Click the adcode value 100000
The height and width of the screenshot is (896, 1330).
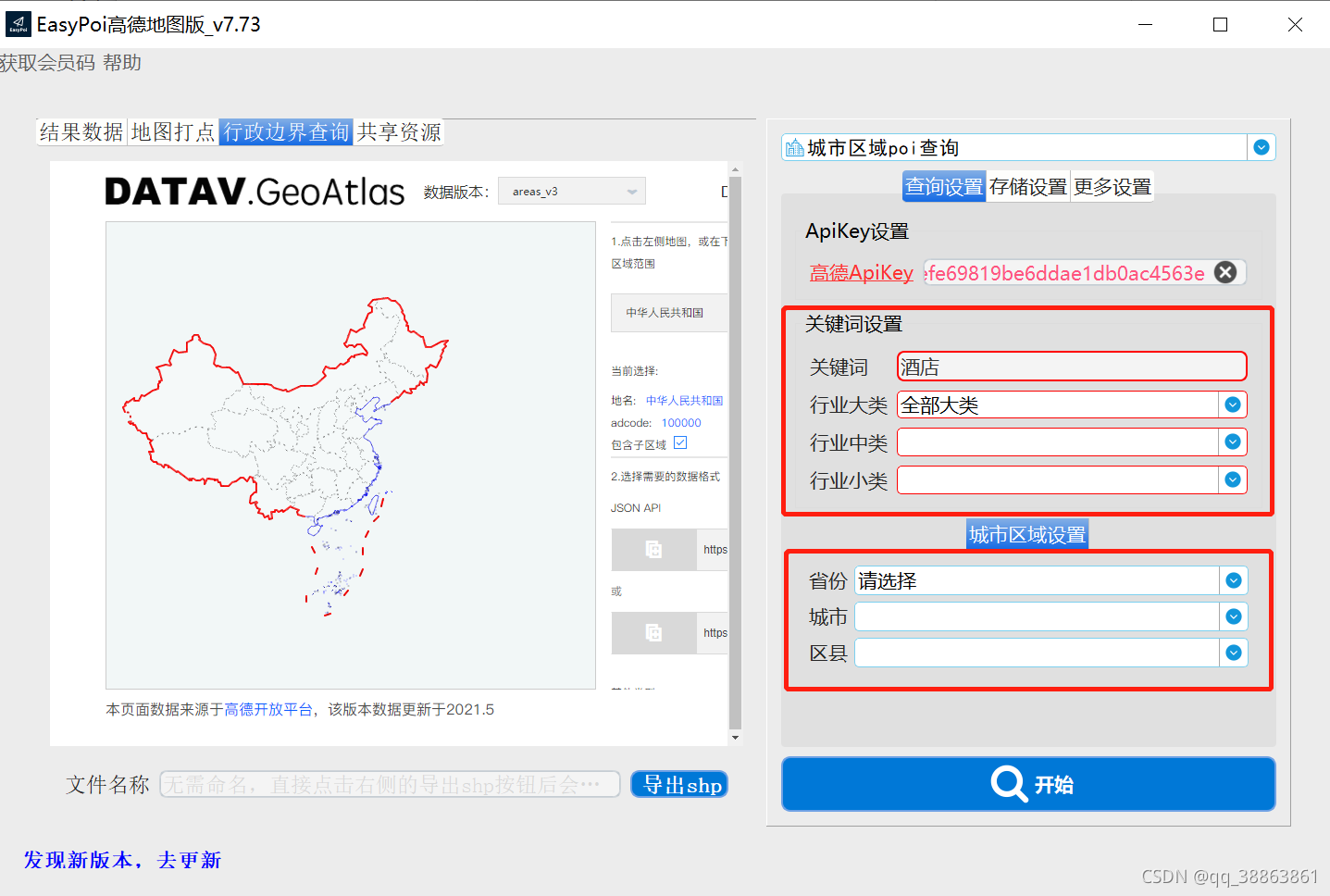(x=681, y=422)
